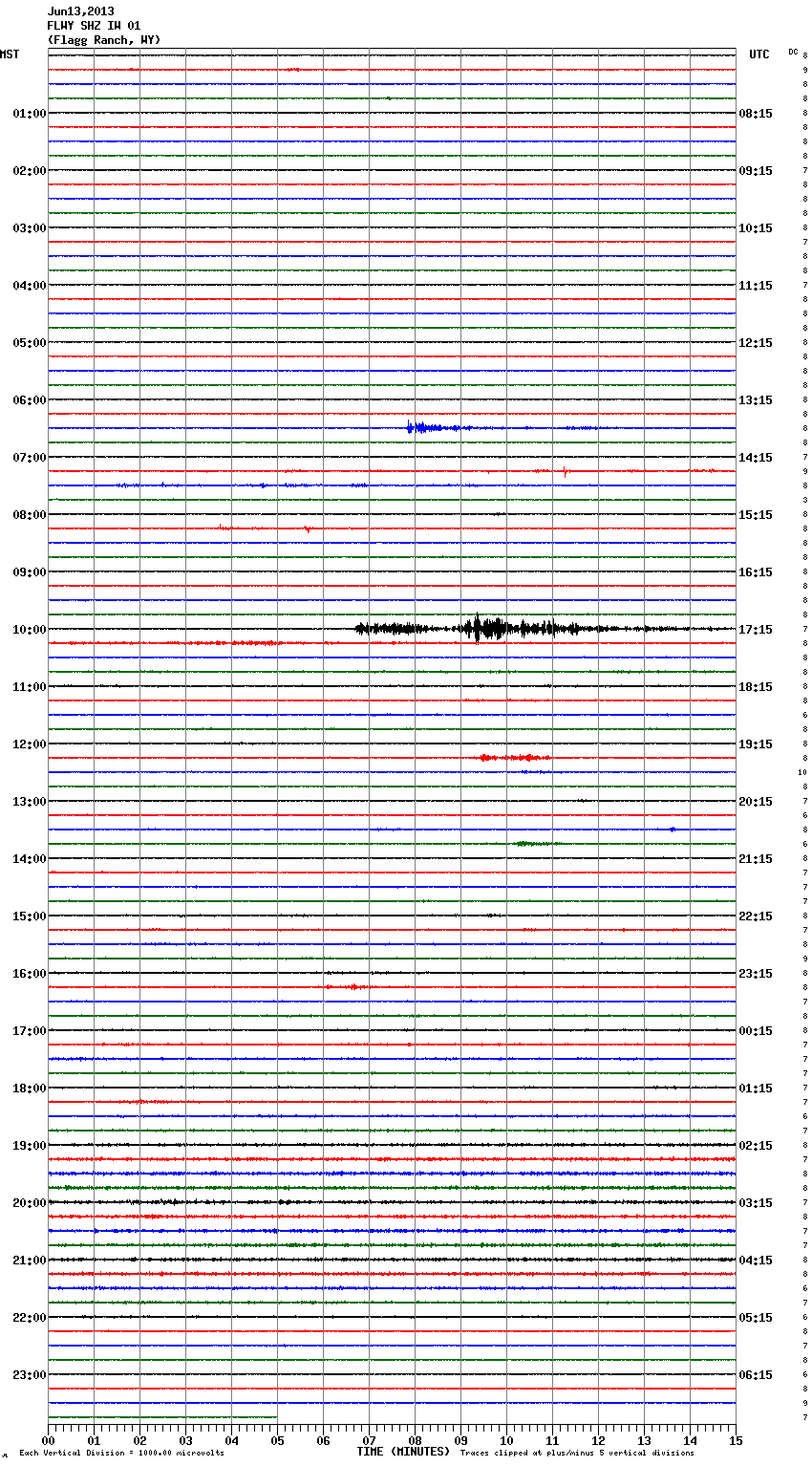812x1466 pixels.
Task: Click the 22:00 MST hour label
Action: click(29, 1318)
